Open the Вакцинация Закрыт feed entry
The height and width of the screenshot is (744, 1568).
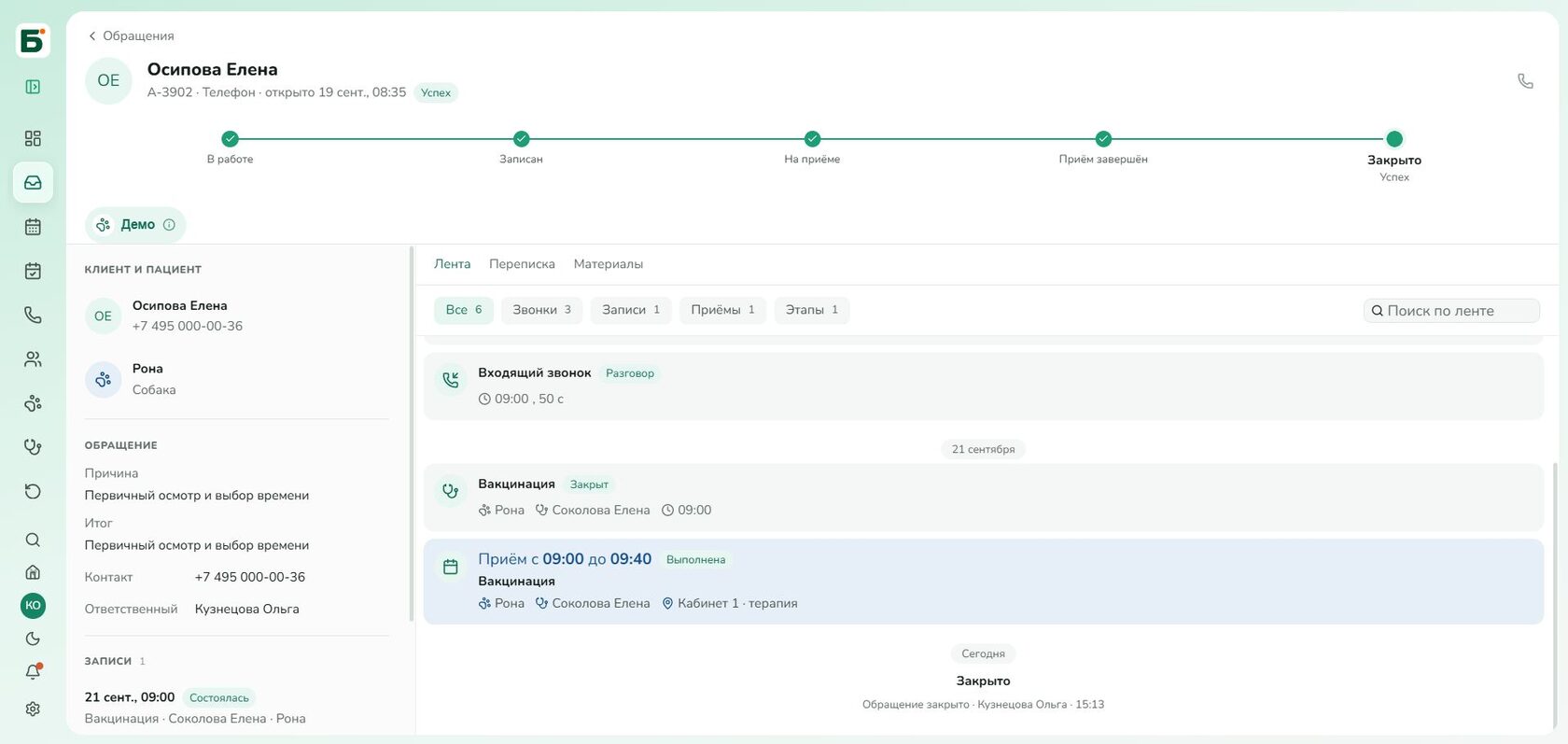pos(984,498)
